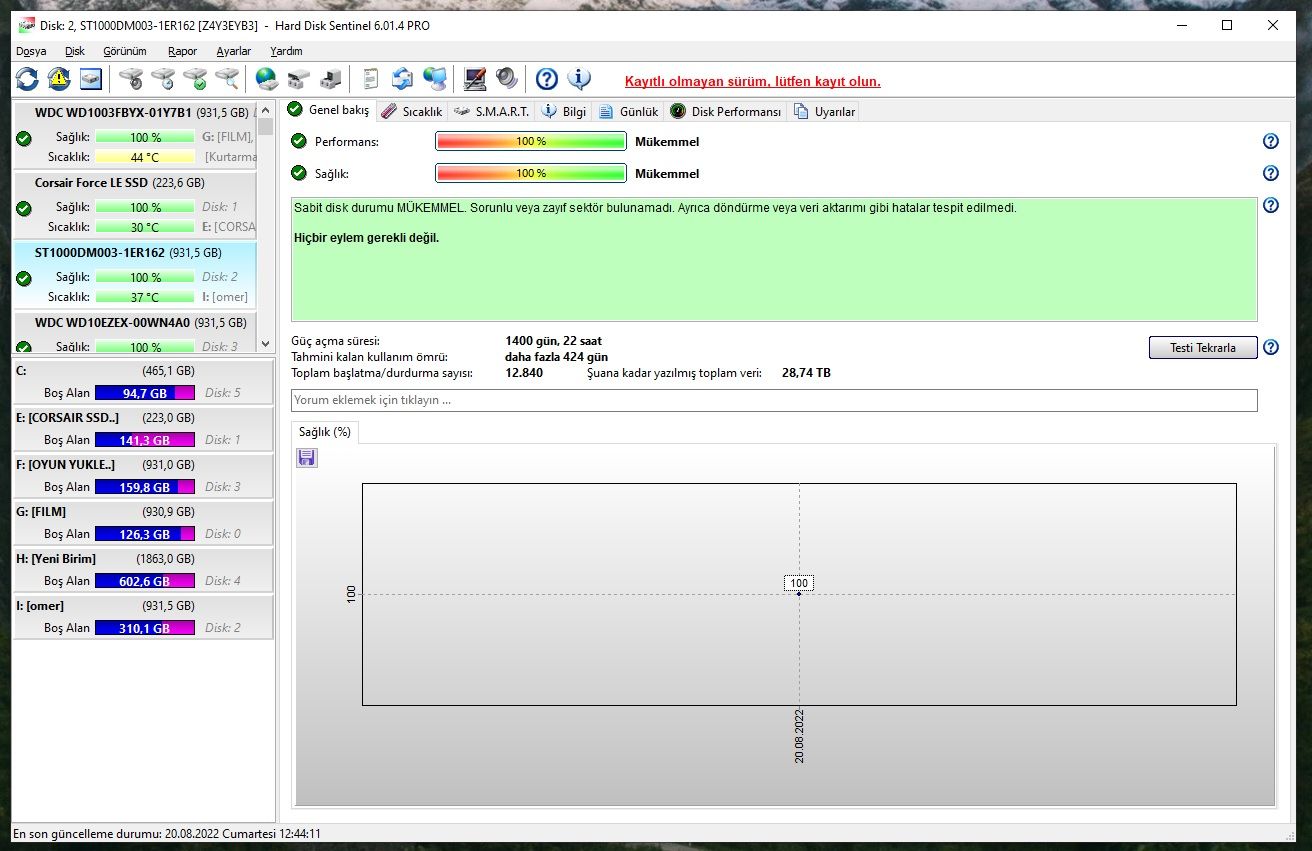Click the 310,1 GB free space bar
Screen dimensions: 1312x851
pyautogui.click(x=145, y=628)
